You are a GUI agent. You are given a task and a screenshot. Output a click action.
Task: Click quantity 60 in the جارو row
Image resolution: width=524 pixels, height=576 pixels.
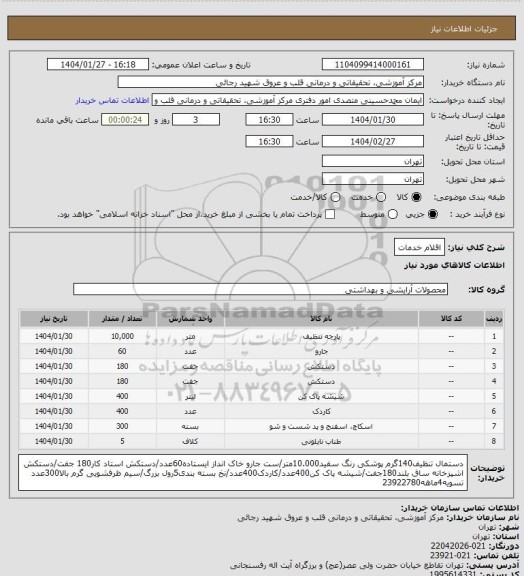tap(122, 352)
